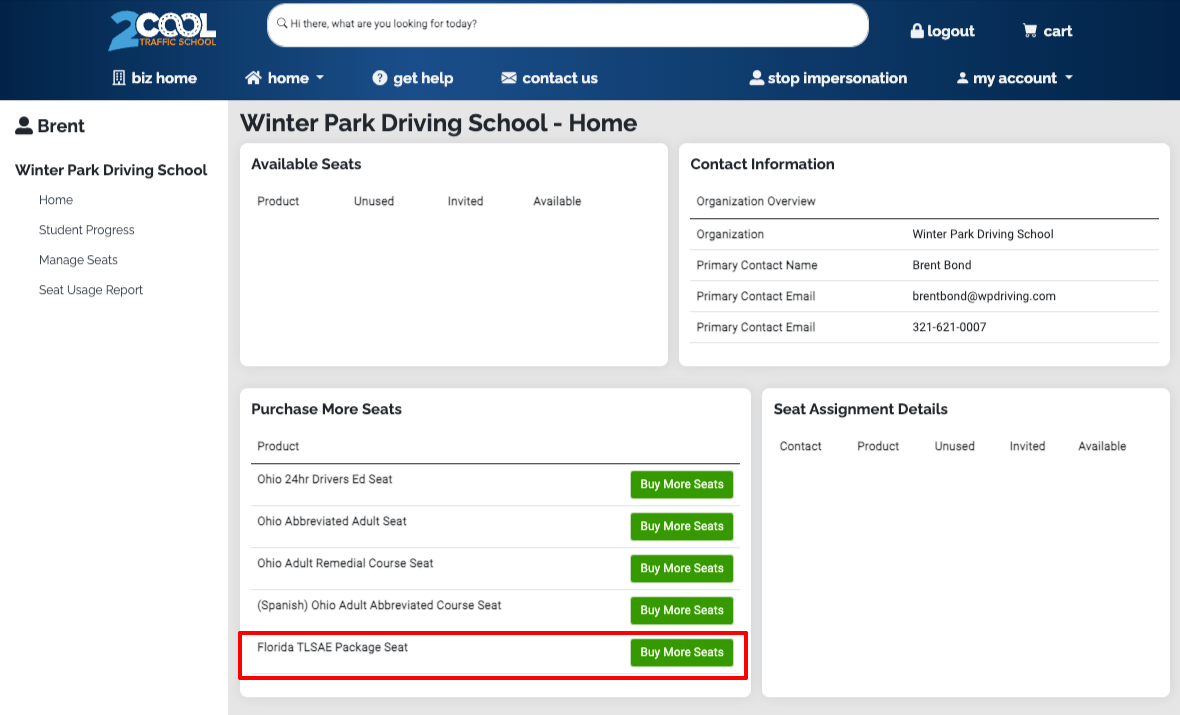Click the Brent Bond contact name

pyautogui.click(x=941, y=265)
